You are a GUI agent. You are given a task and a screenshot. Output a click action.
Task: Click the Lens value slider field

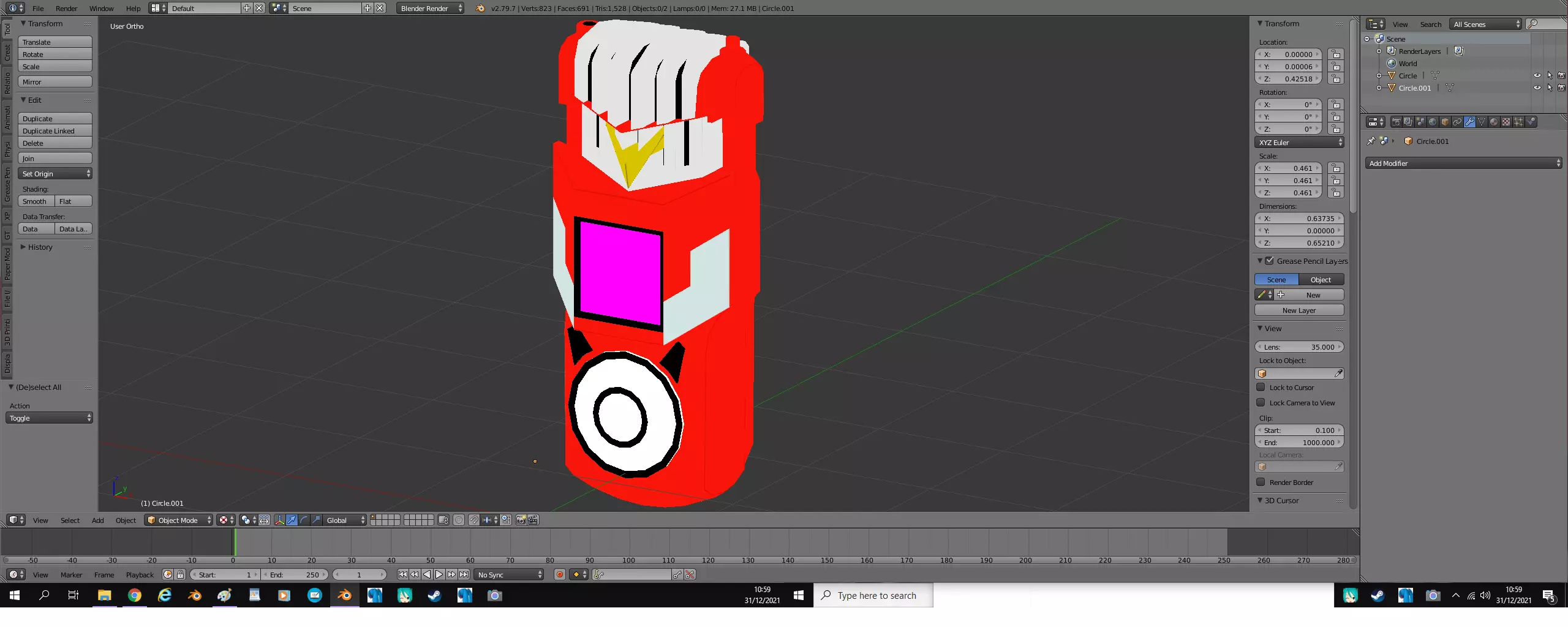click(x=1299, y=347)
